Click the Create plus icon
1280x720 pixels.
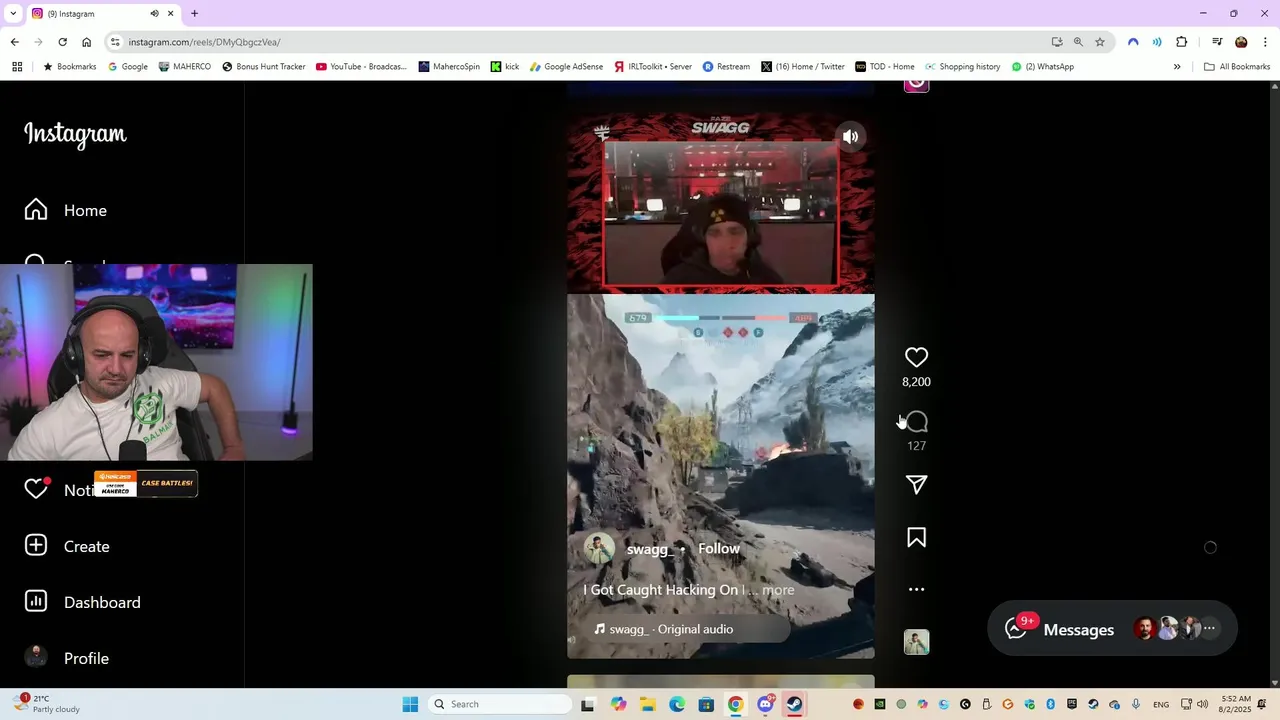[x=36, y=545]
